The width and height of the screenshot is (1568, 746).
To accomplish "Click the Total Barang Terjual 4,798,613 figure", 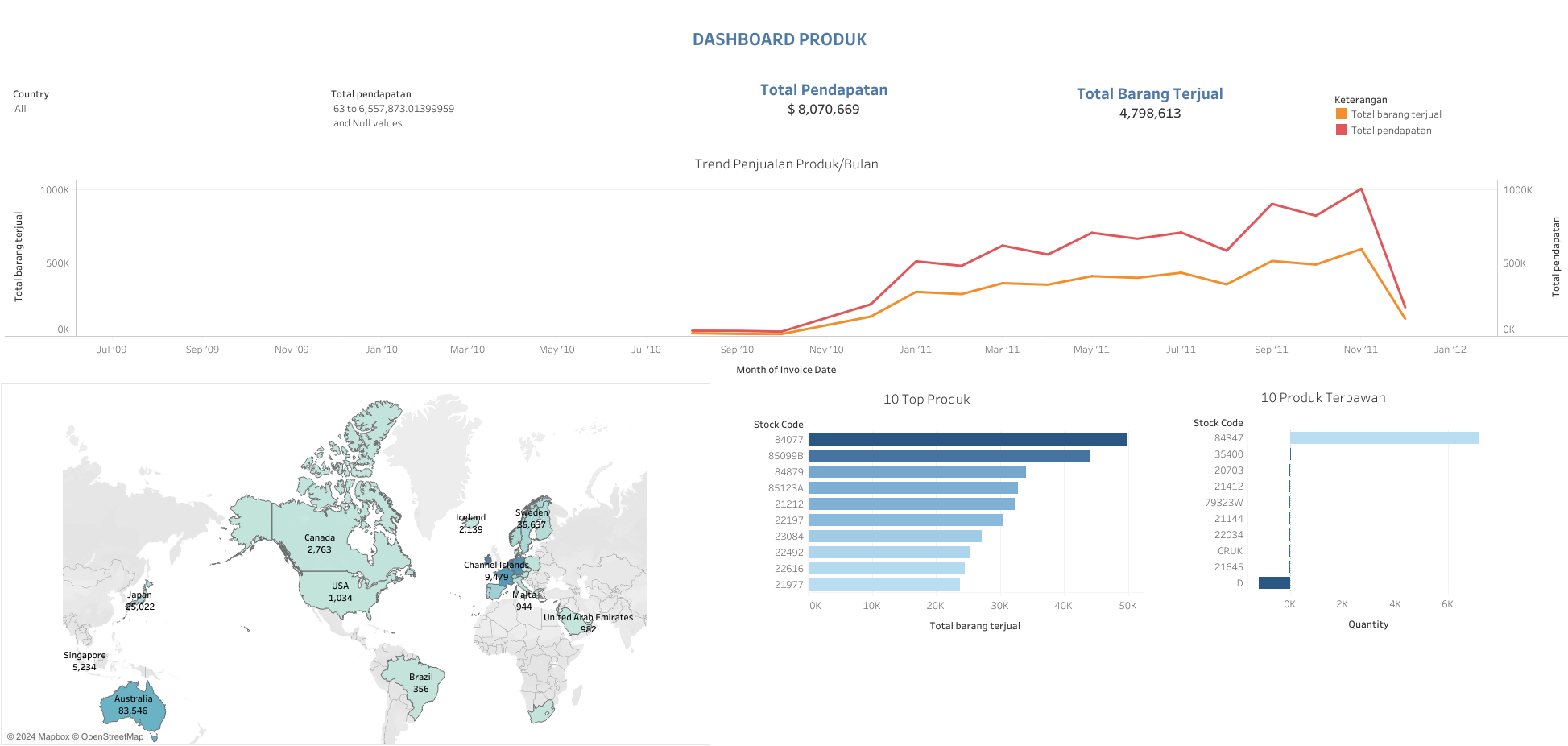I will point(1150,114).
